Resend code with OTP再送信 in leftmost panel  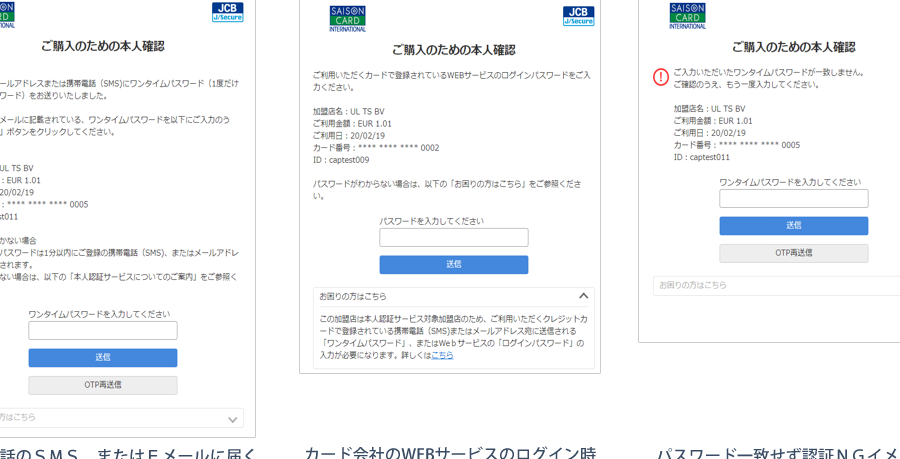point(103,385)
